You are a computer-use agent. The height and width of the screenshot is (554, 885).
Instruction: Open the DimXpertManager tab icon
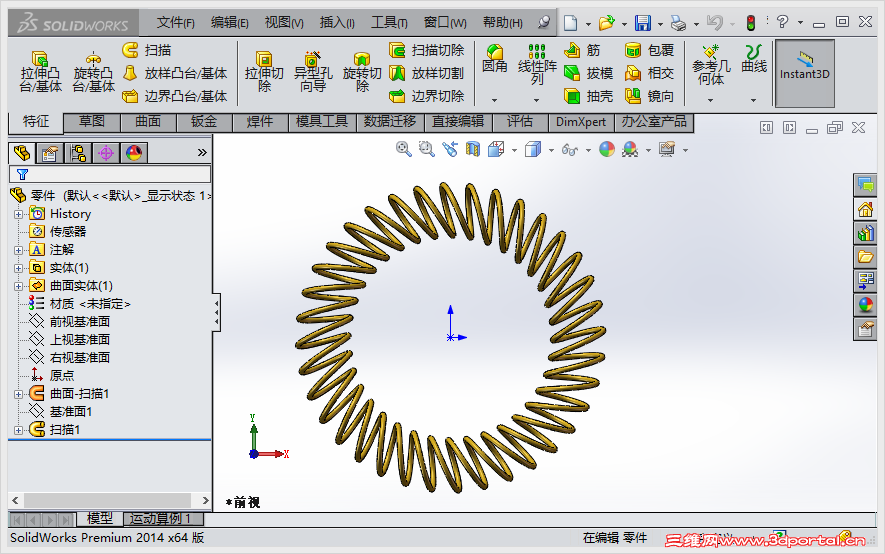pyautogui.click(x=106, y=153)
